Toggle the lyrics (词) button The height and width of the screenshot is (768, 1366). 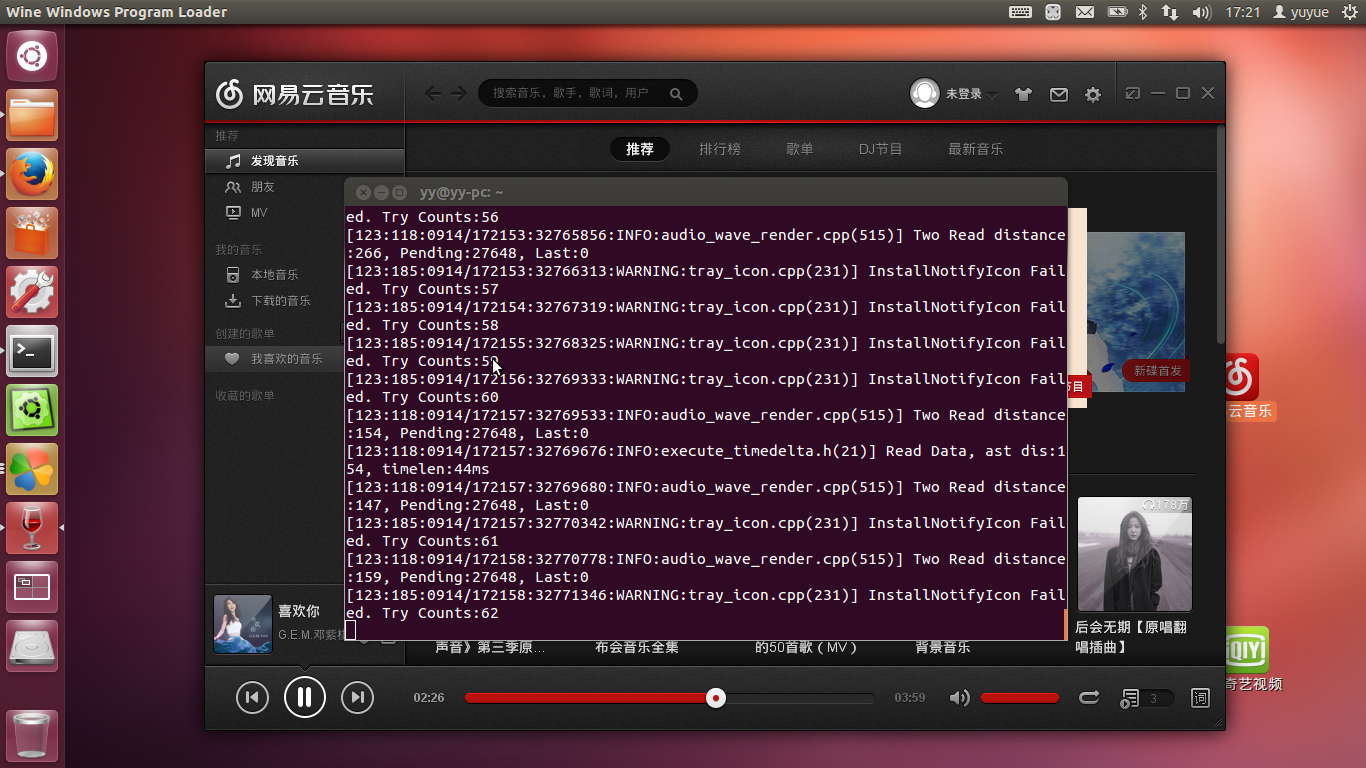tap(1200, 698)
